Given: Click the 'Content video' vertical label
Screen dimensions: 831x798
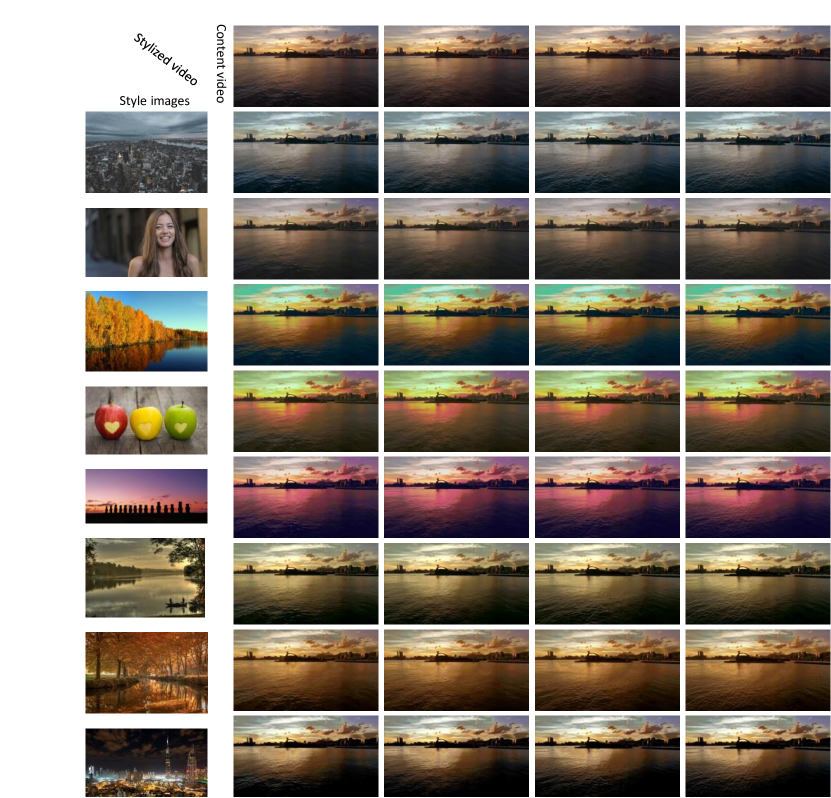Looking at the screenshot, I should click(x=221, y=64).
